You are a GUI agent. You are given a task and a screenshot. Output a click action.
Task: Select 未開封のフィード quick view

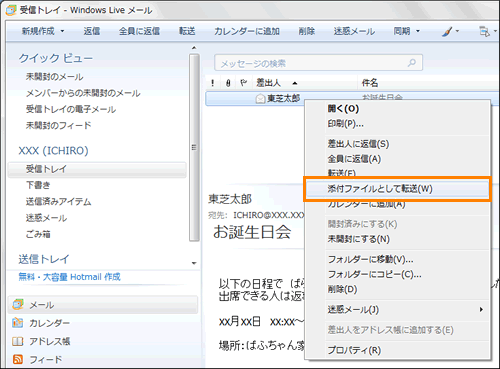[59, 126]
